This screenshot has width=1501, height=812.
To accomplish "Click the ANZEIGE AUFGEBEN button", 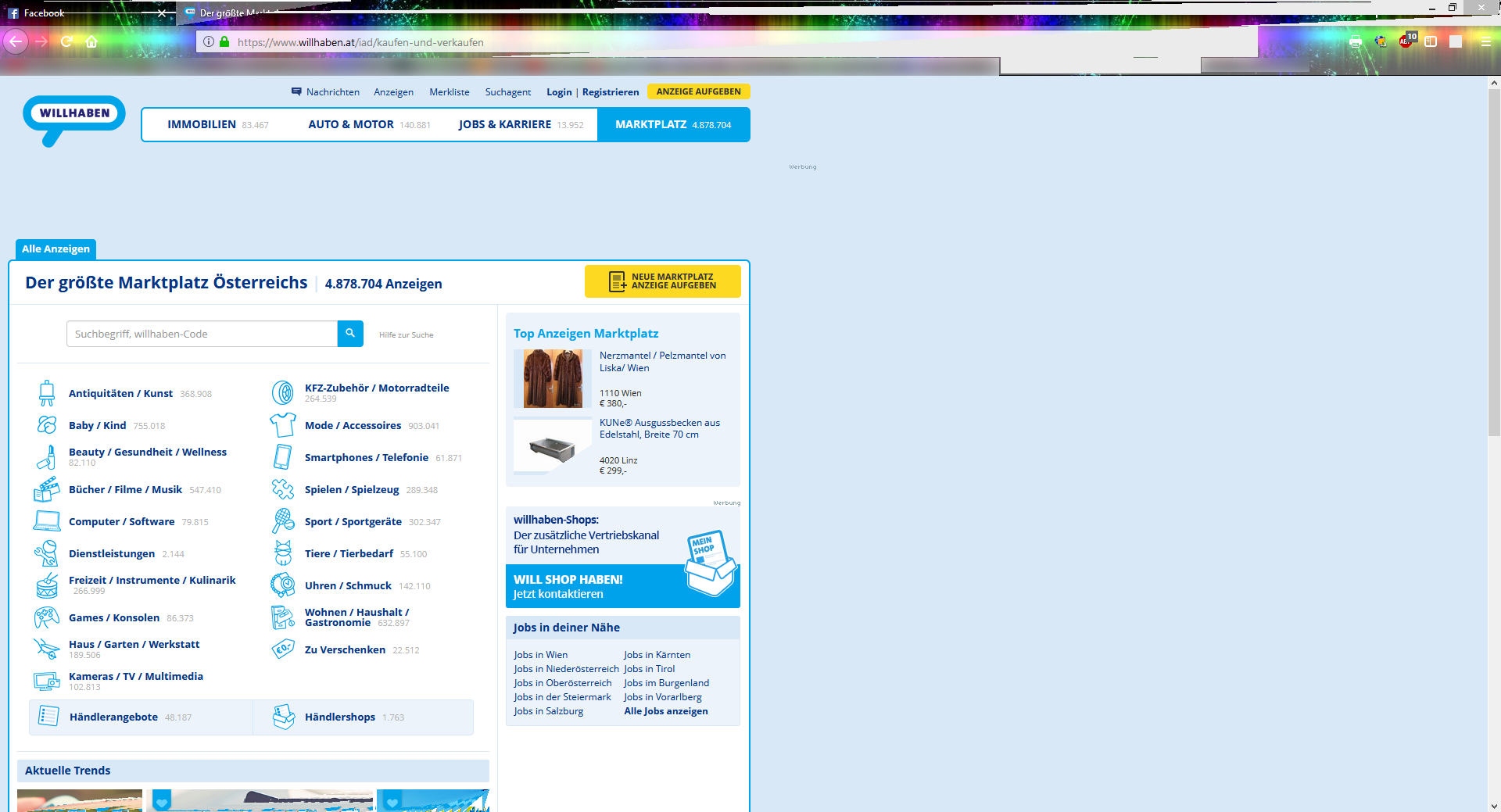I will point(699,91).
